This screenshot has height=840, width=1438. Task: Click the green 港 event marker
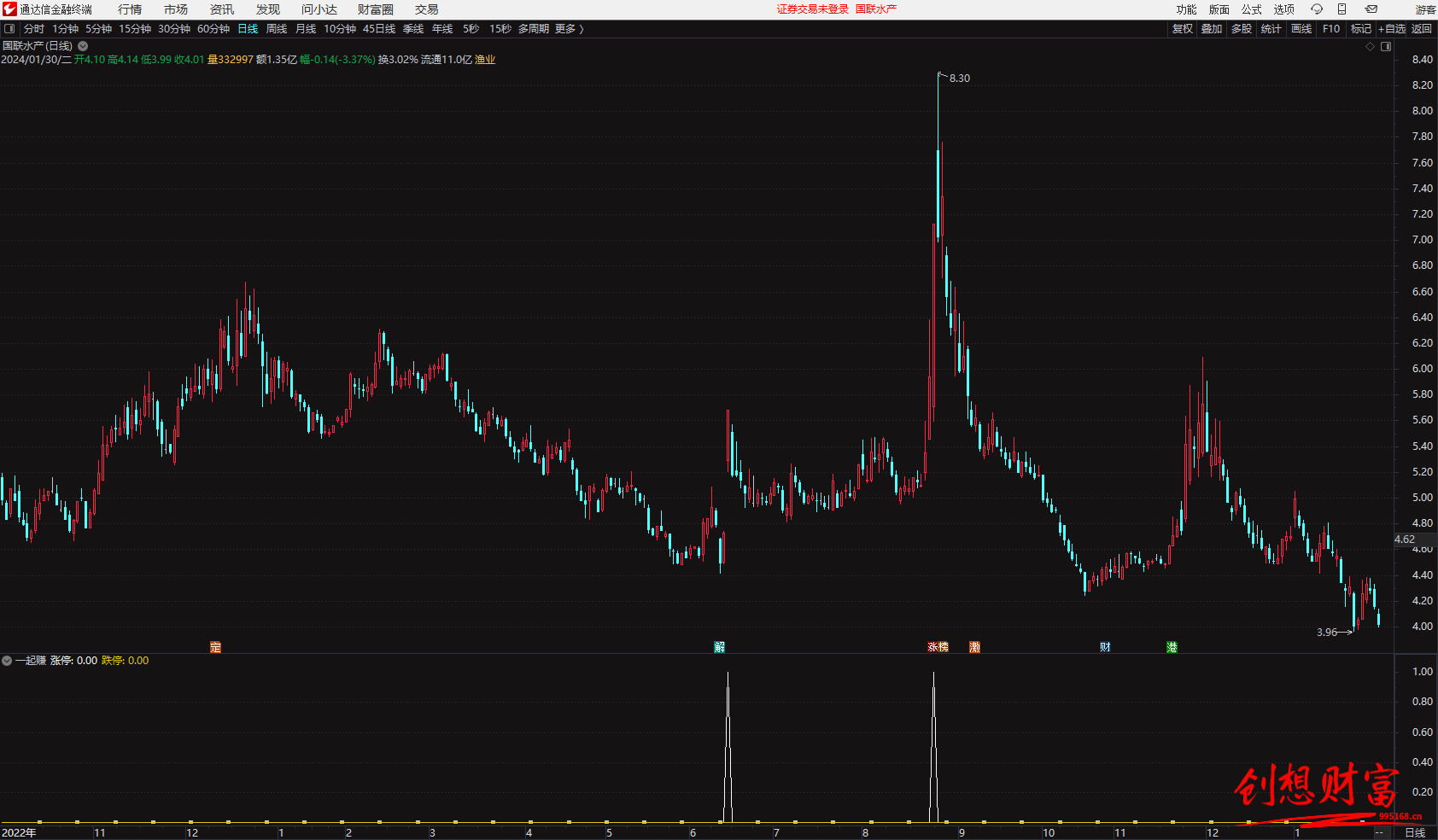coord(1172,647)
